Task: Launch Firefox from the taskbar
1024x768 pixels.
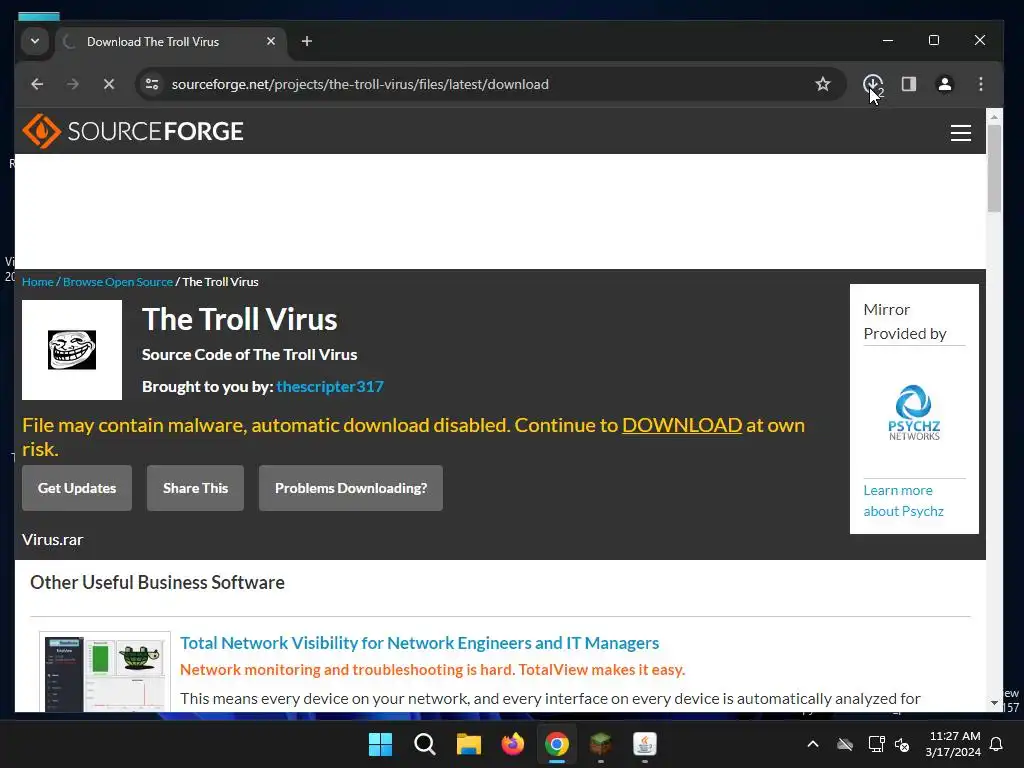Action: coord(513,744)
